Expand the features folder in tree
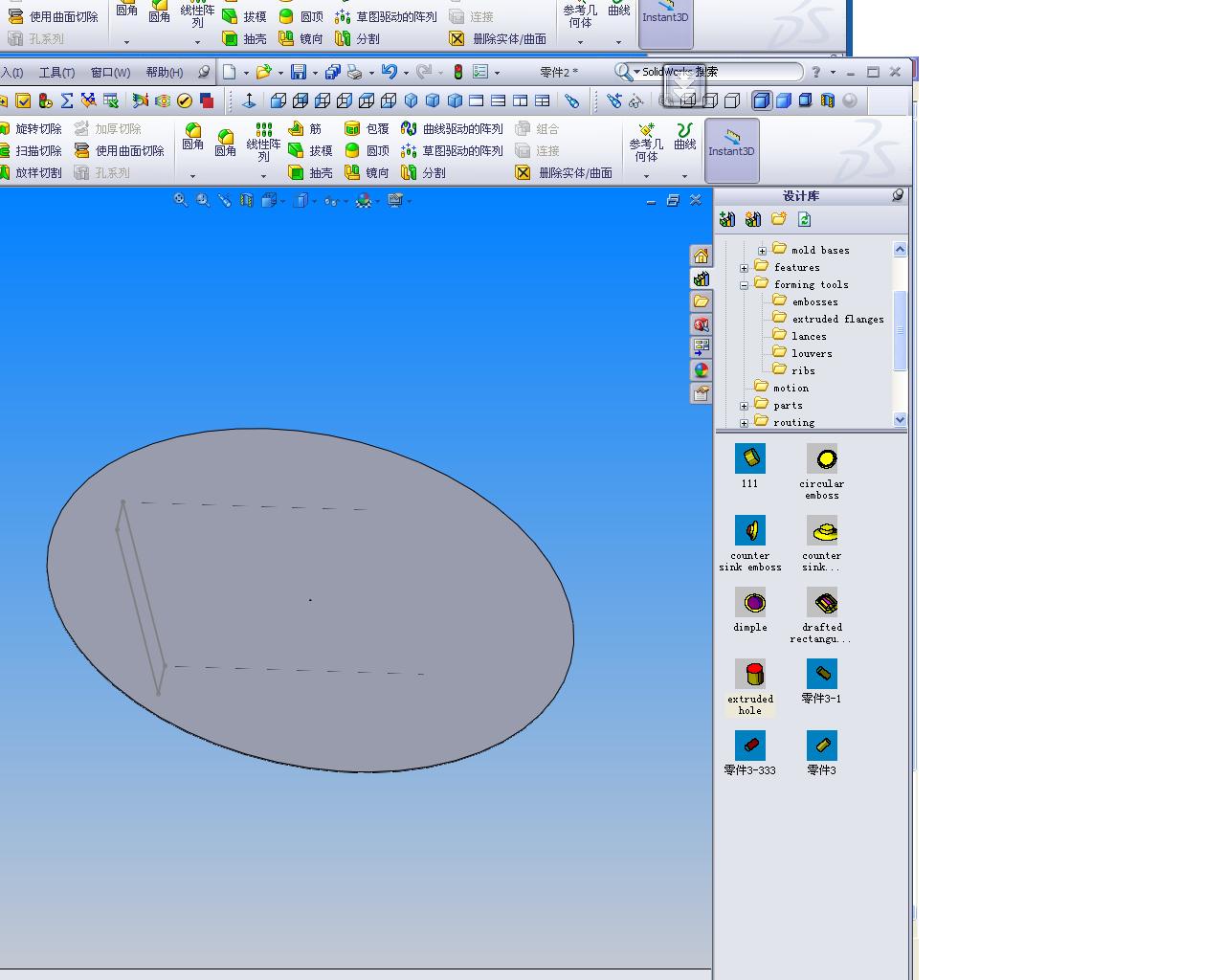 pyautogui.click(x=745, y=268)
